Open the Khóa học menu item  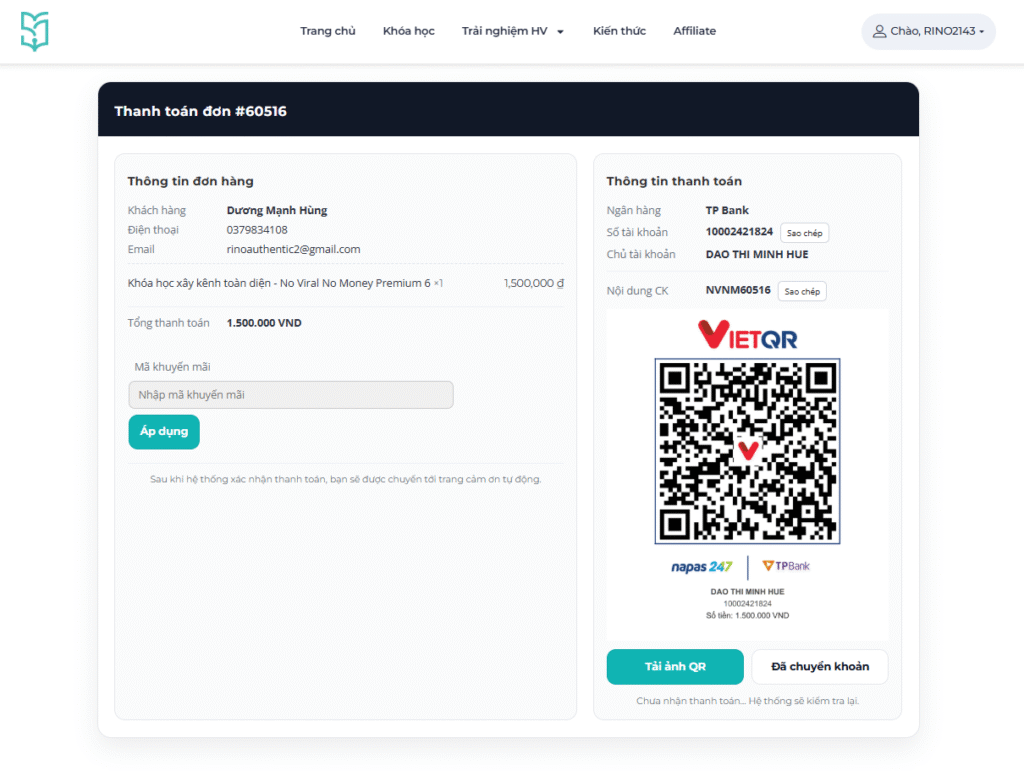click(x=408, y=31)
